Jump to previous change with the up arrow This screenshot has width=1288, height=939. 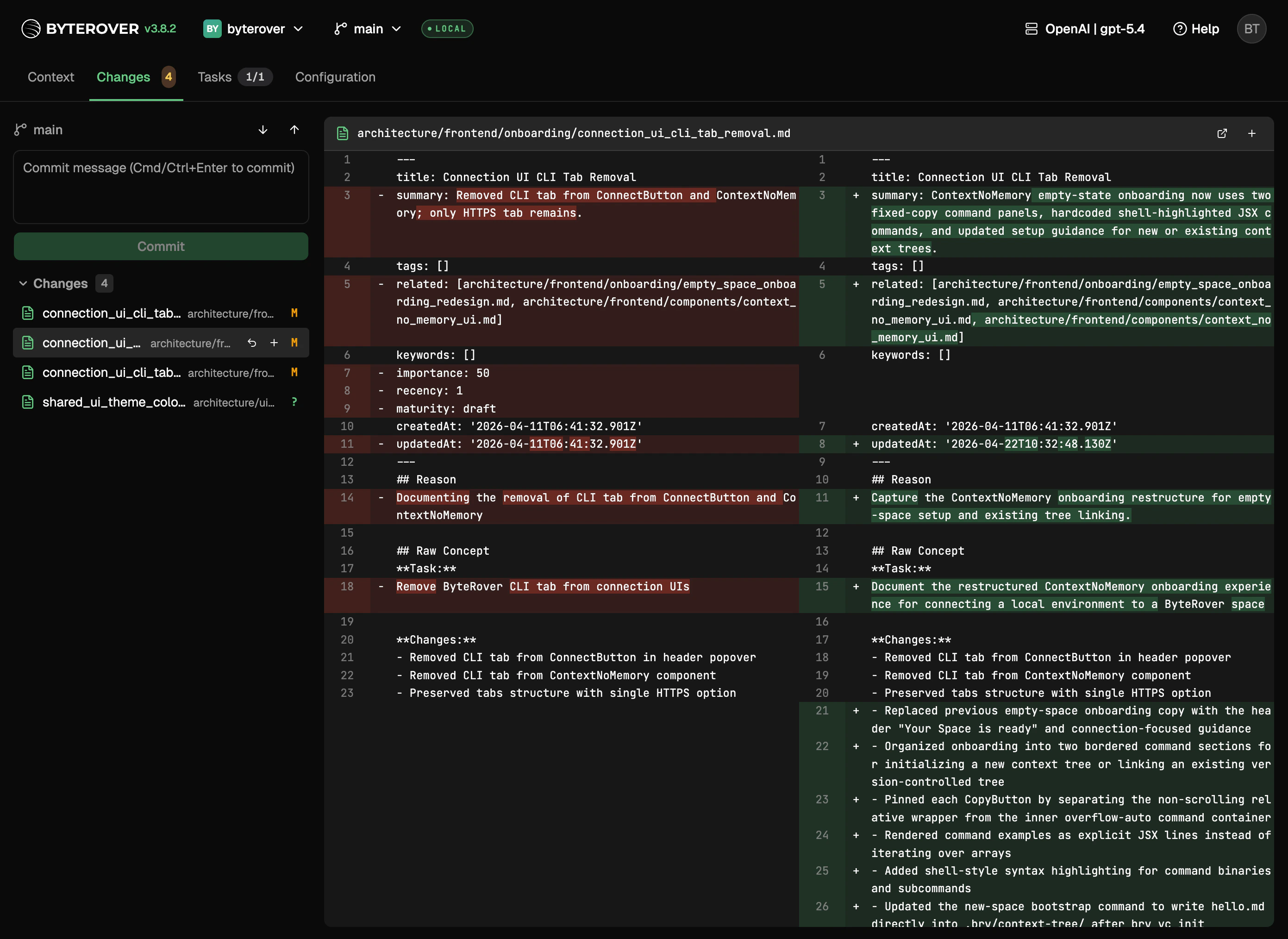[294, 130]
